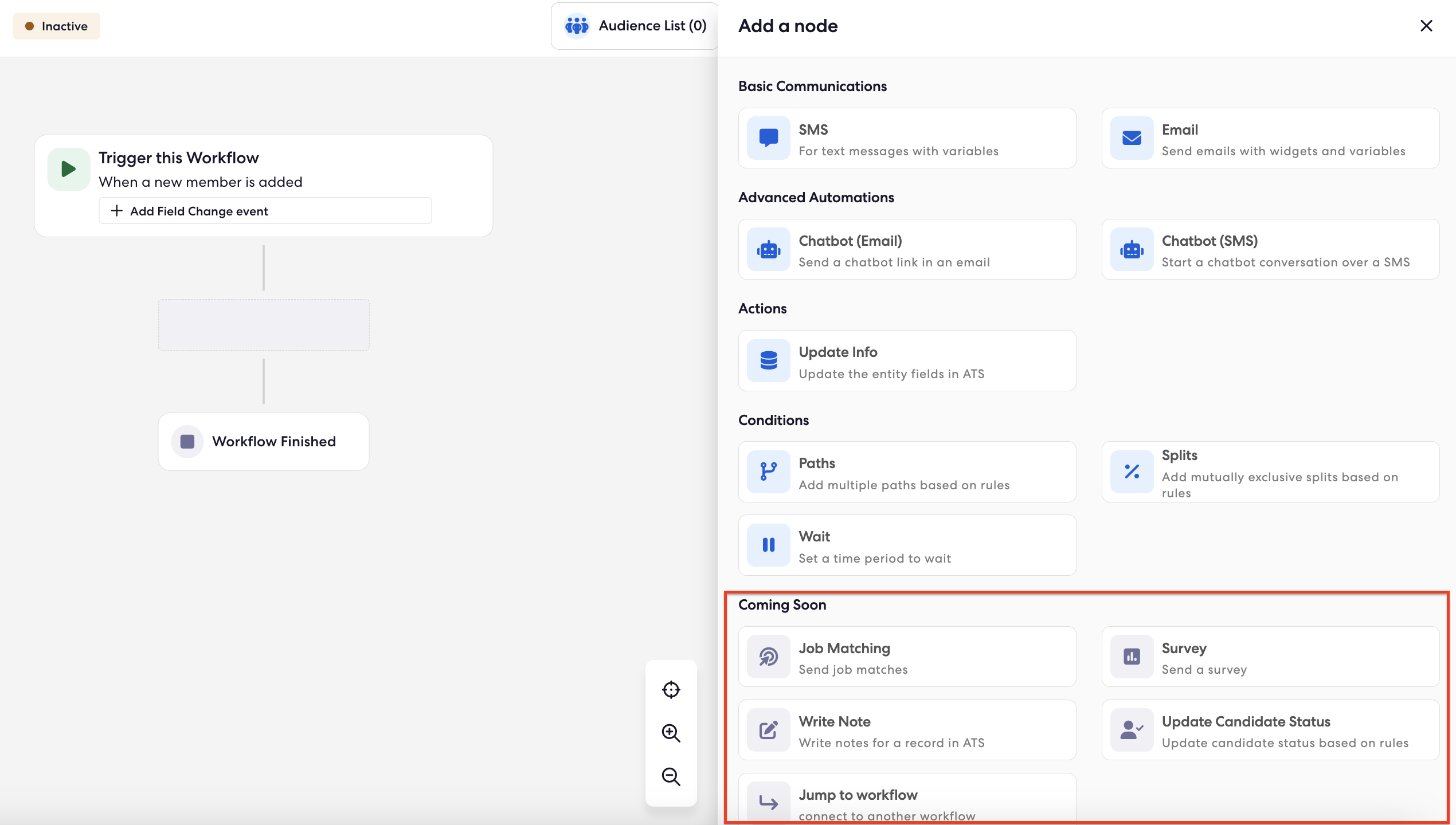Select the Update Info database icon

point(768,360)
